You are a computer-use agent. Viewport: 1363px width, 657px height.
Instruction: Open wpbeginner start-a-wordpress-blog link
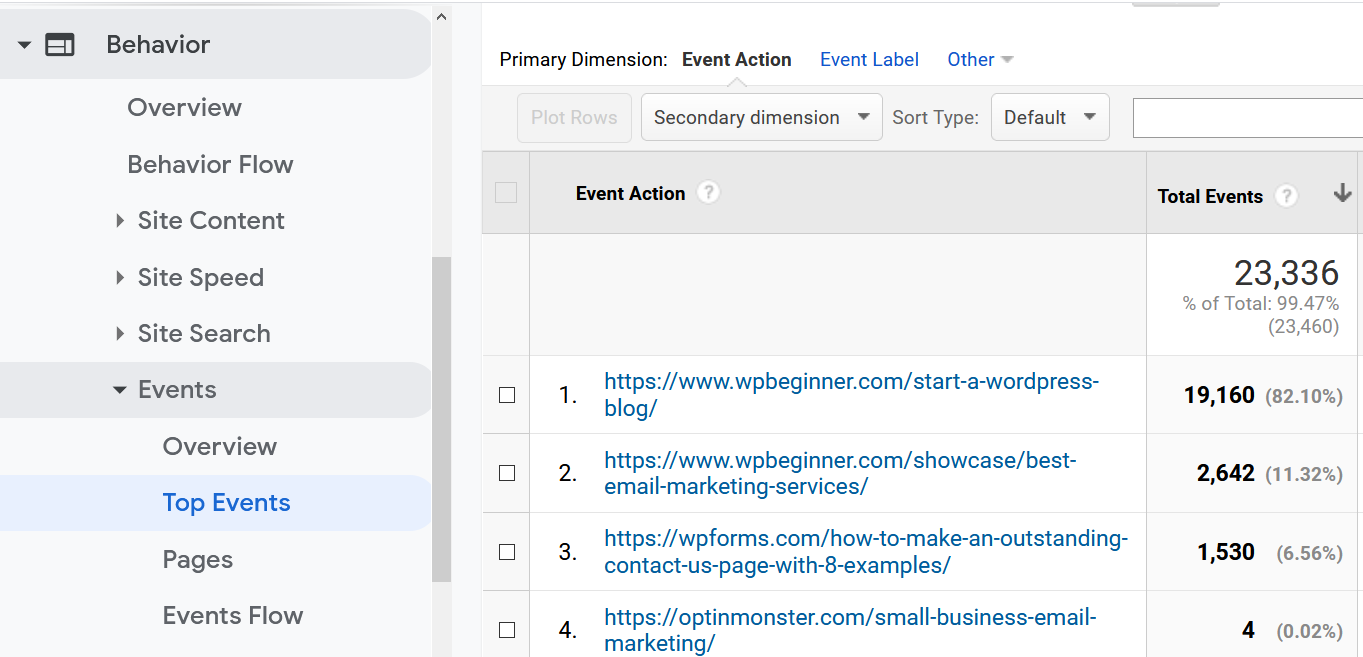[x=851, y=395]
